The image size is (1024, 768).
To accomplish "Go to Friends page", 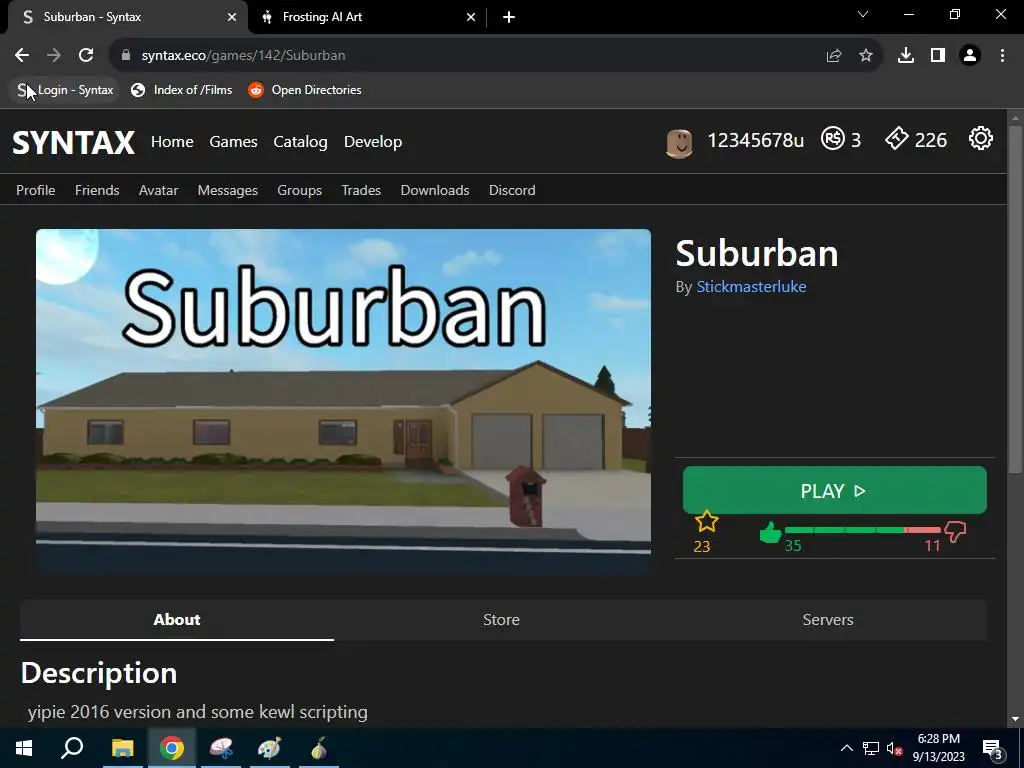I will (97, 190).
